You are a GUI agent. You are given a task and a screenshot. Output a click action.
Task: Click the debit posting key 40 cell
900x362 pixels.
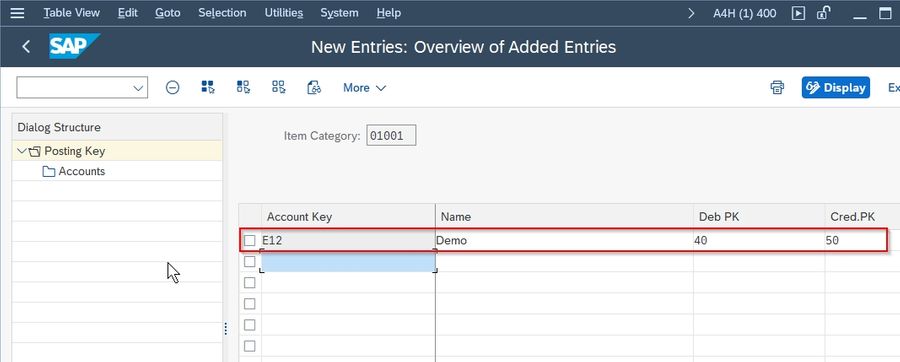click(759, 240)
